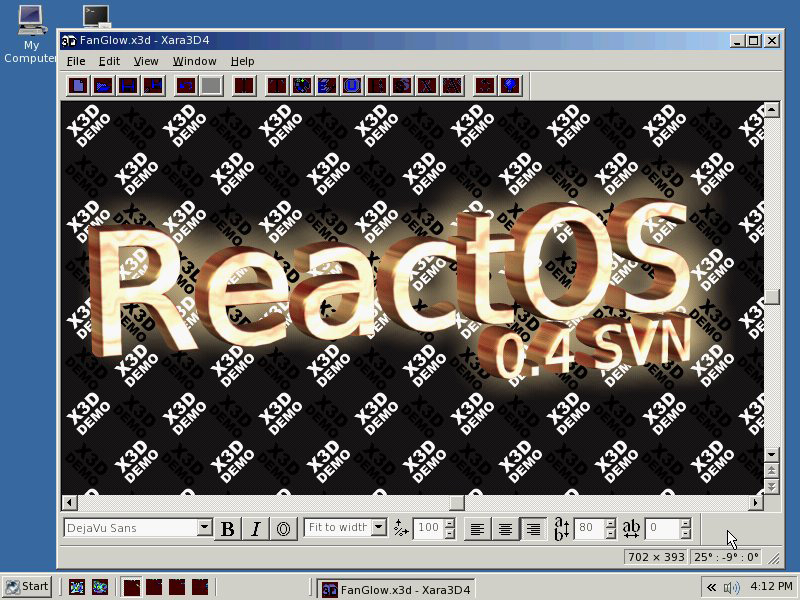Click the greyed-out Redo toolbar button
Viewport: 800px width, 600px height.
211,85
